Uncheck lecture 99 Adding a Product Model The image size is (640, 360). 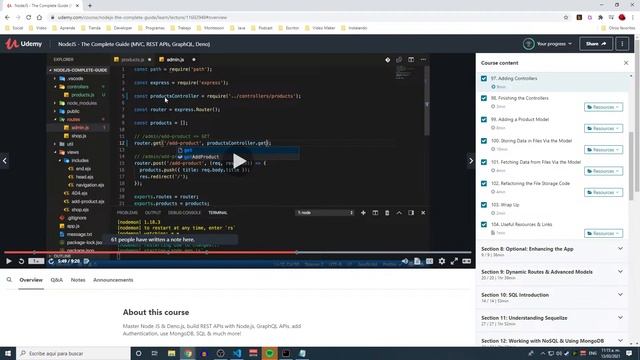point(484,120)
